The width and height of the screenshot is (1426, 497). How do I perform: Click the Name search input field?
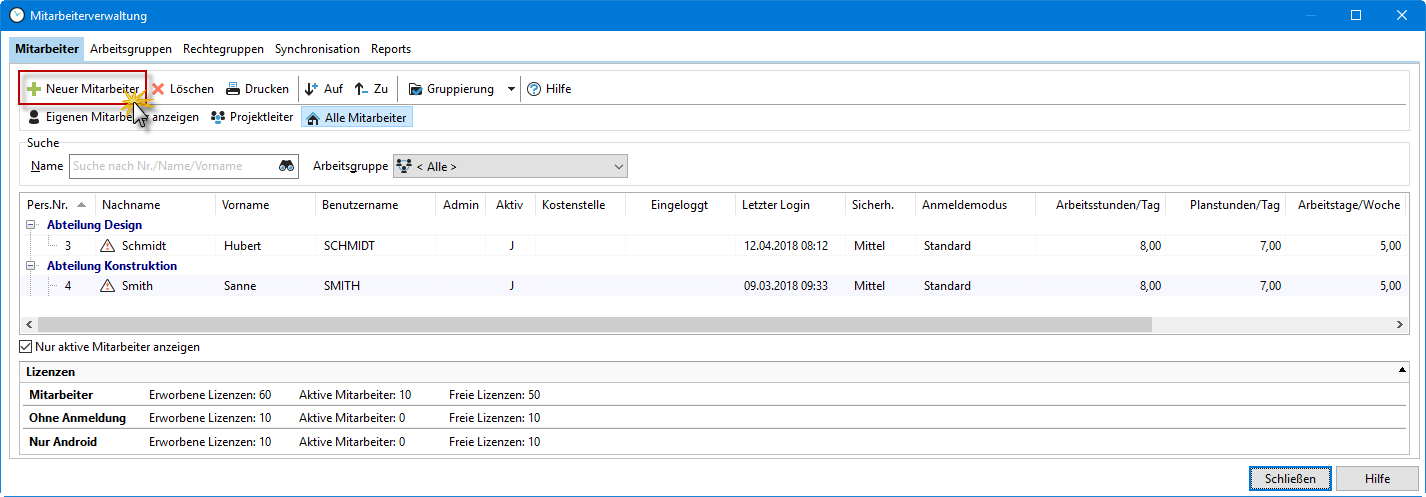[x=170, y=166]
